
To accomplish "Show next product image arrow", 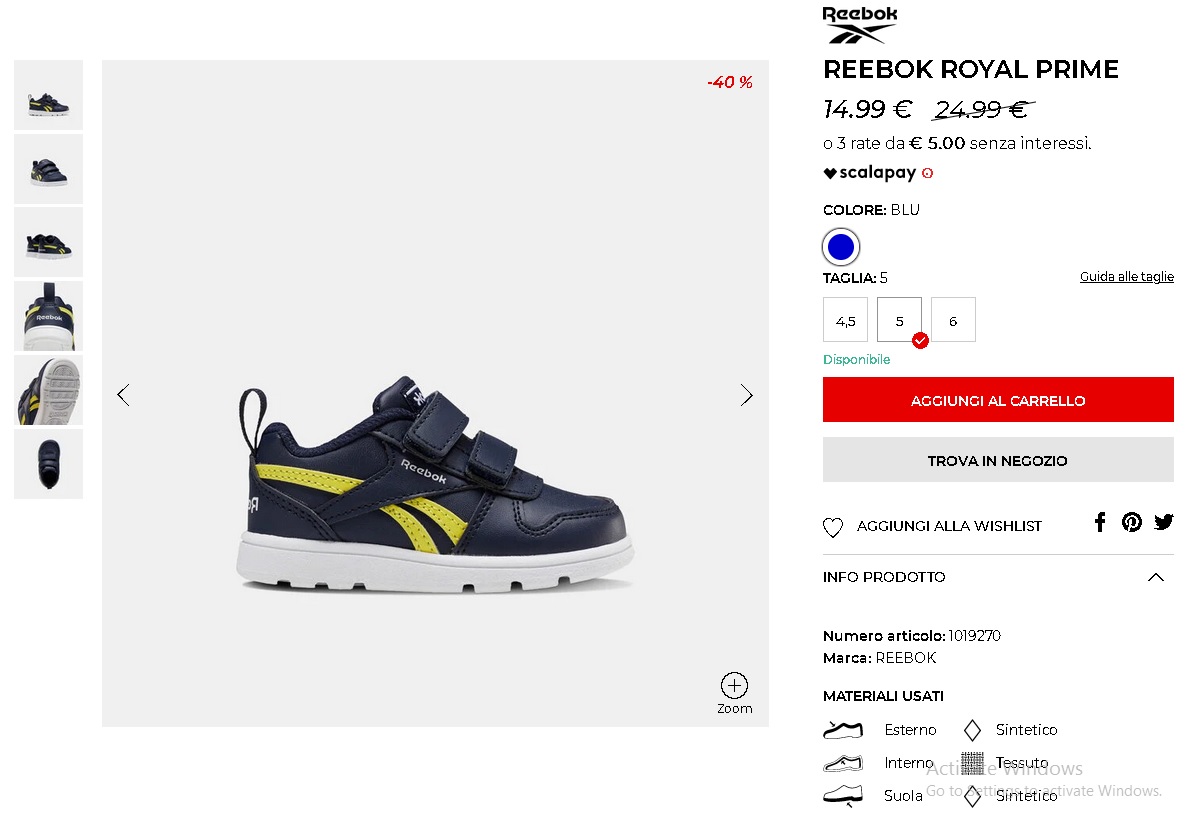I will click(746, 395).
